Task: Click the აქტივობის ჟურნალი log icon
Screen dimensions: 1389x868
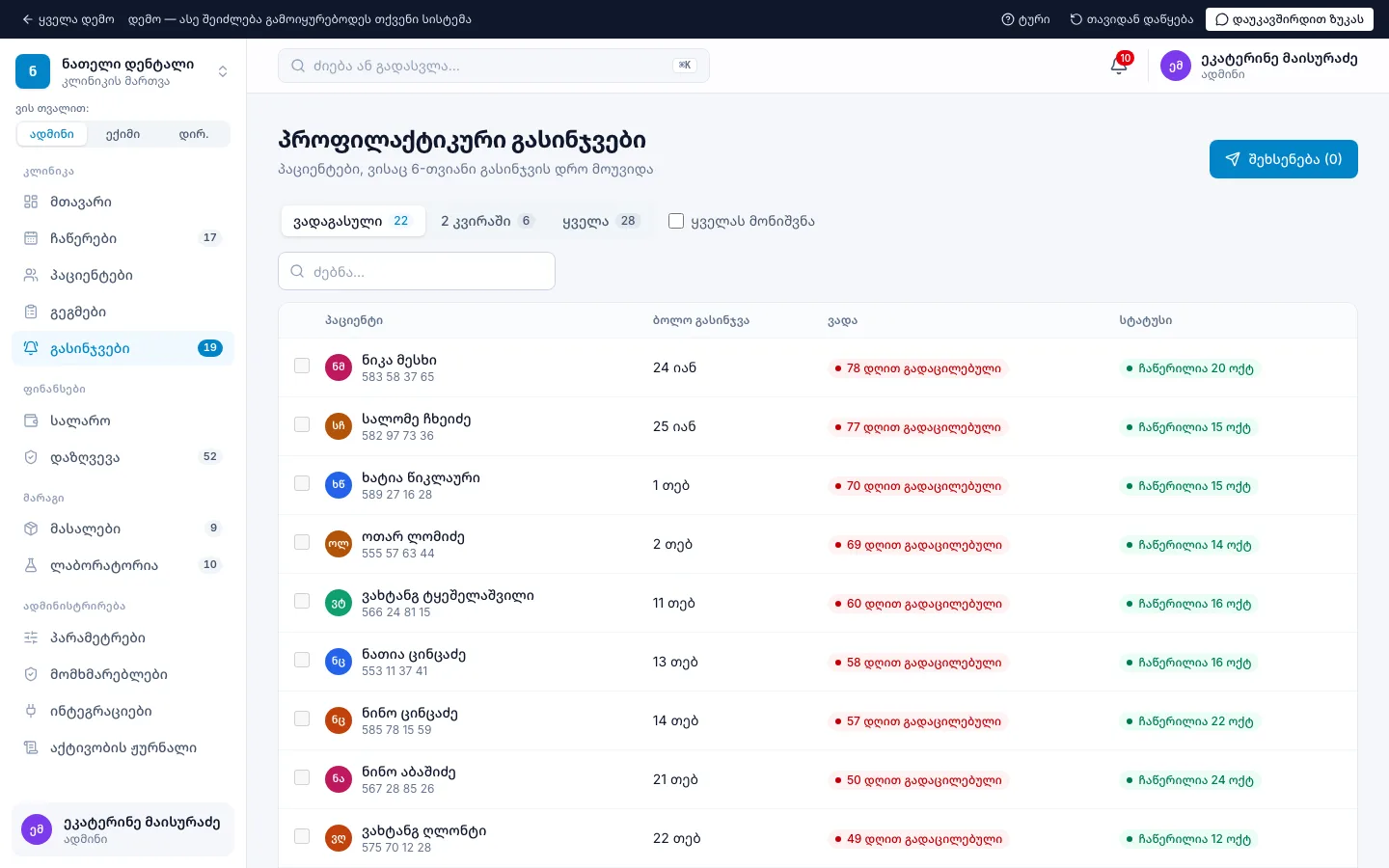Action: point(31,747)
